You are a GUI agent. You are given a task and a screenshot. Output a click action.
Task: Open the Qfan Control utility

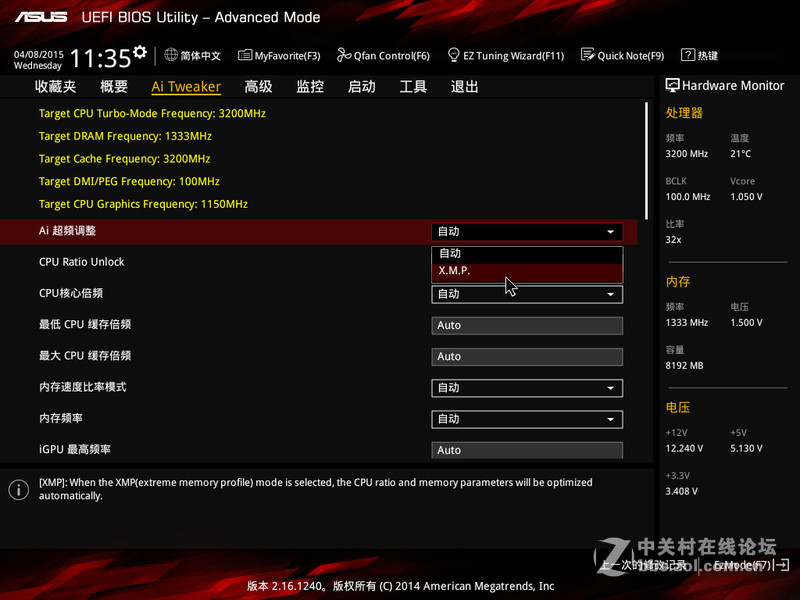[383, 56]
